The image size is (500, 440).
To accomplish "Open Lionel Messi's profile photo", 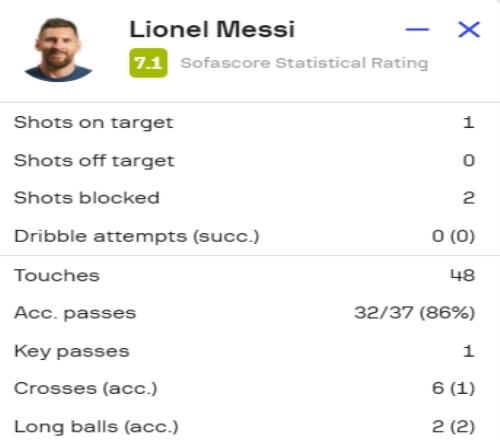I will coord(58,50).
